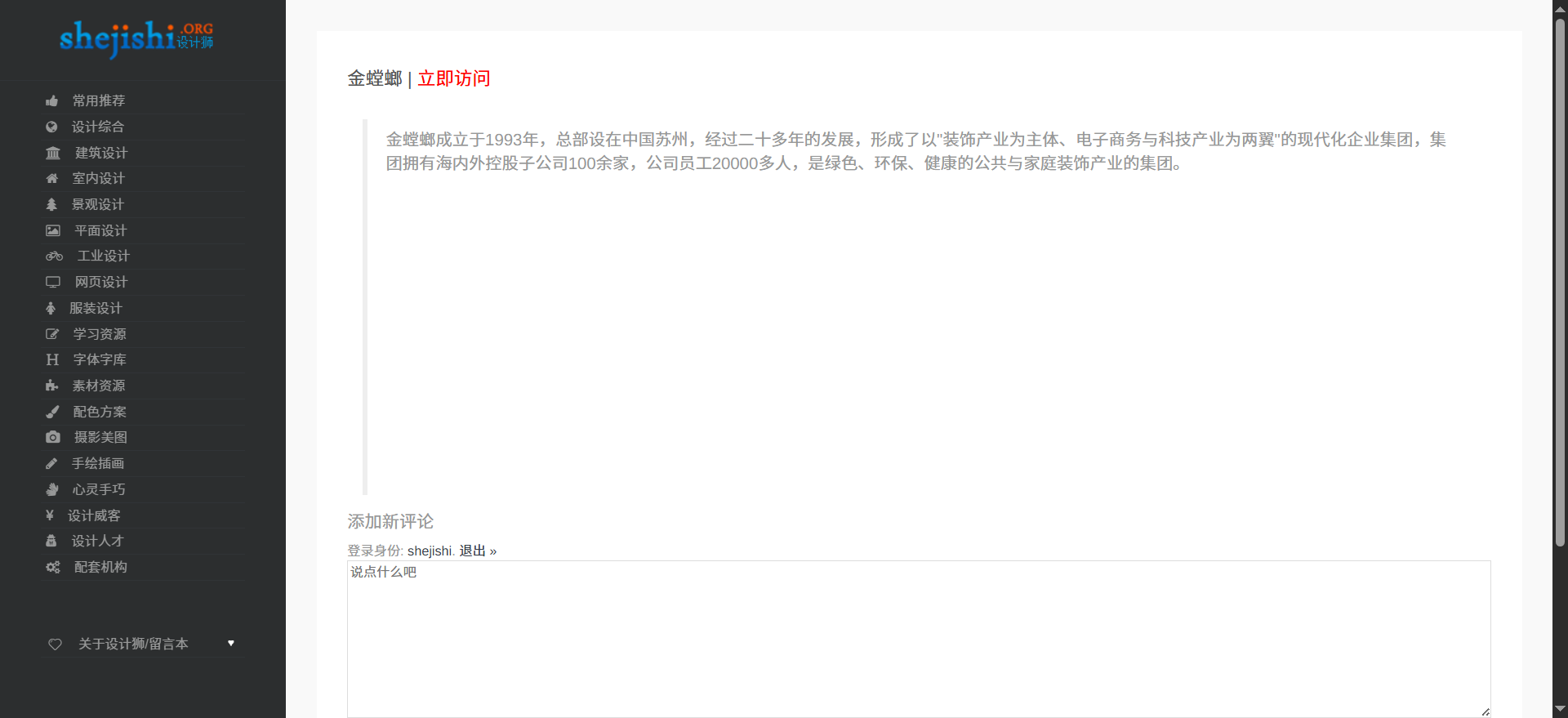Click the building icon beside 建筑设计
This screenshot has width=1568, height=718.
[53, 153]
